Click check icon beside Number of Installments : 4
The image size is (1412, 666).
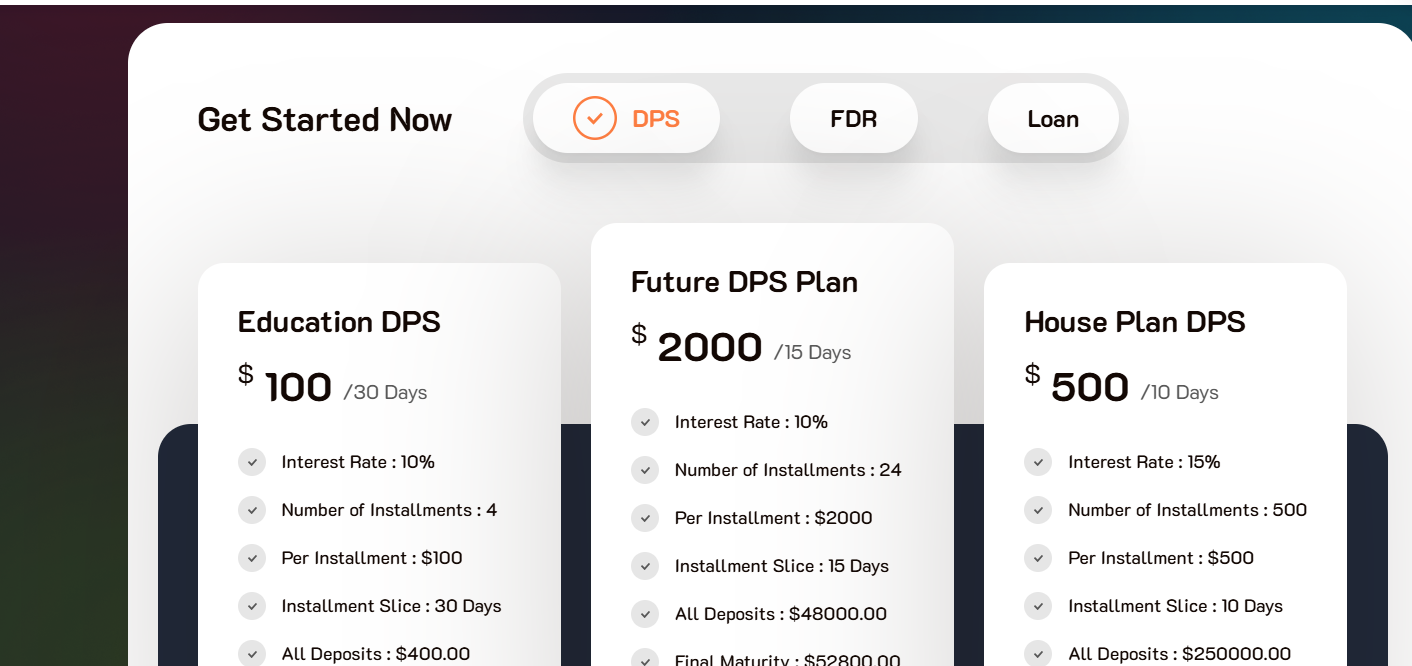[252, 510]
